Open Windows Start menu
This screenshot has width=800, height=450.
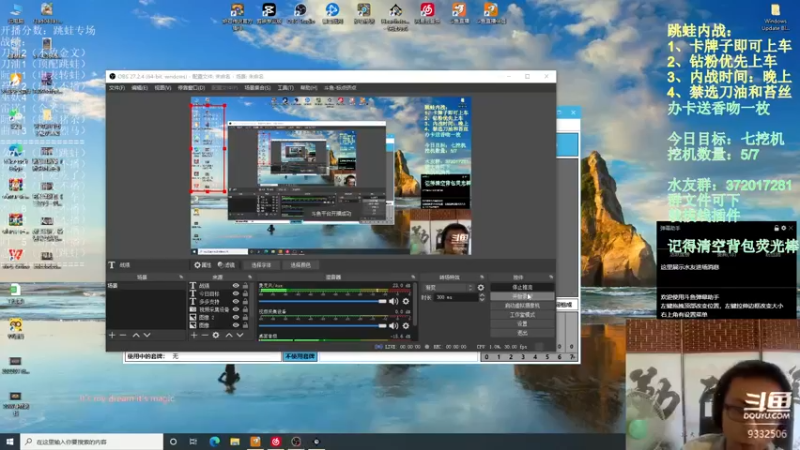(x=10, y=441)
